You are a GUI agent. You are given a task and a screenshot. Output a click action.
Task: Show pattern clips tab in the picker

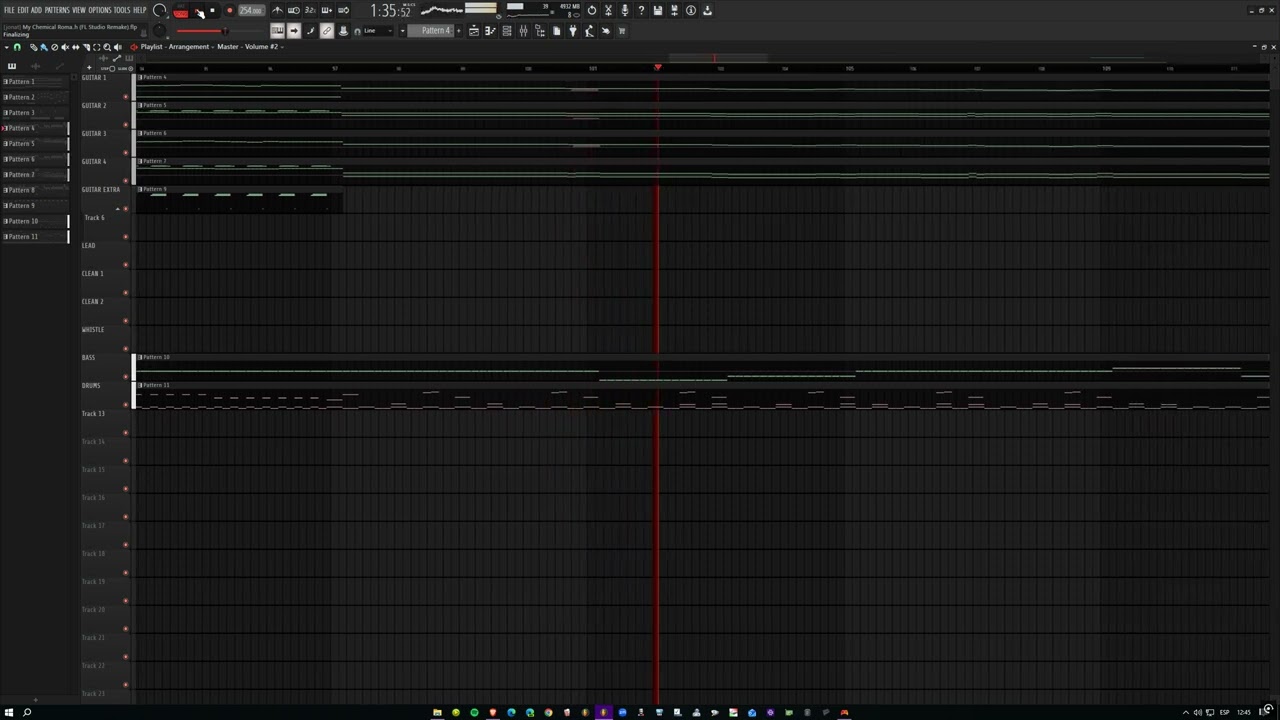point(12,66)
